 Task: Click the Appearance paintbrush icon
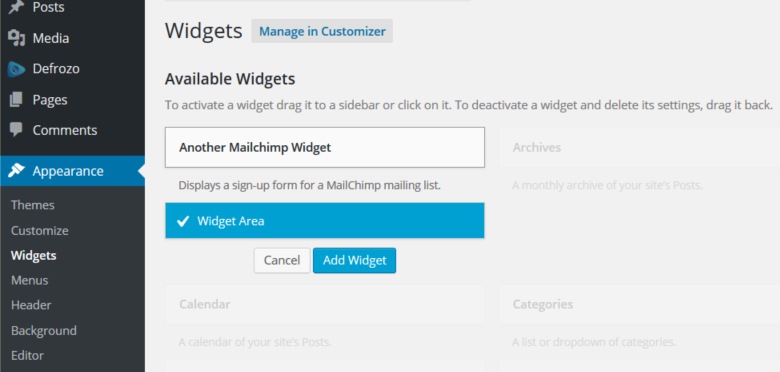tap(16, 171)
